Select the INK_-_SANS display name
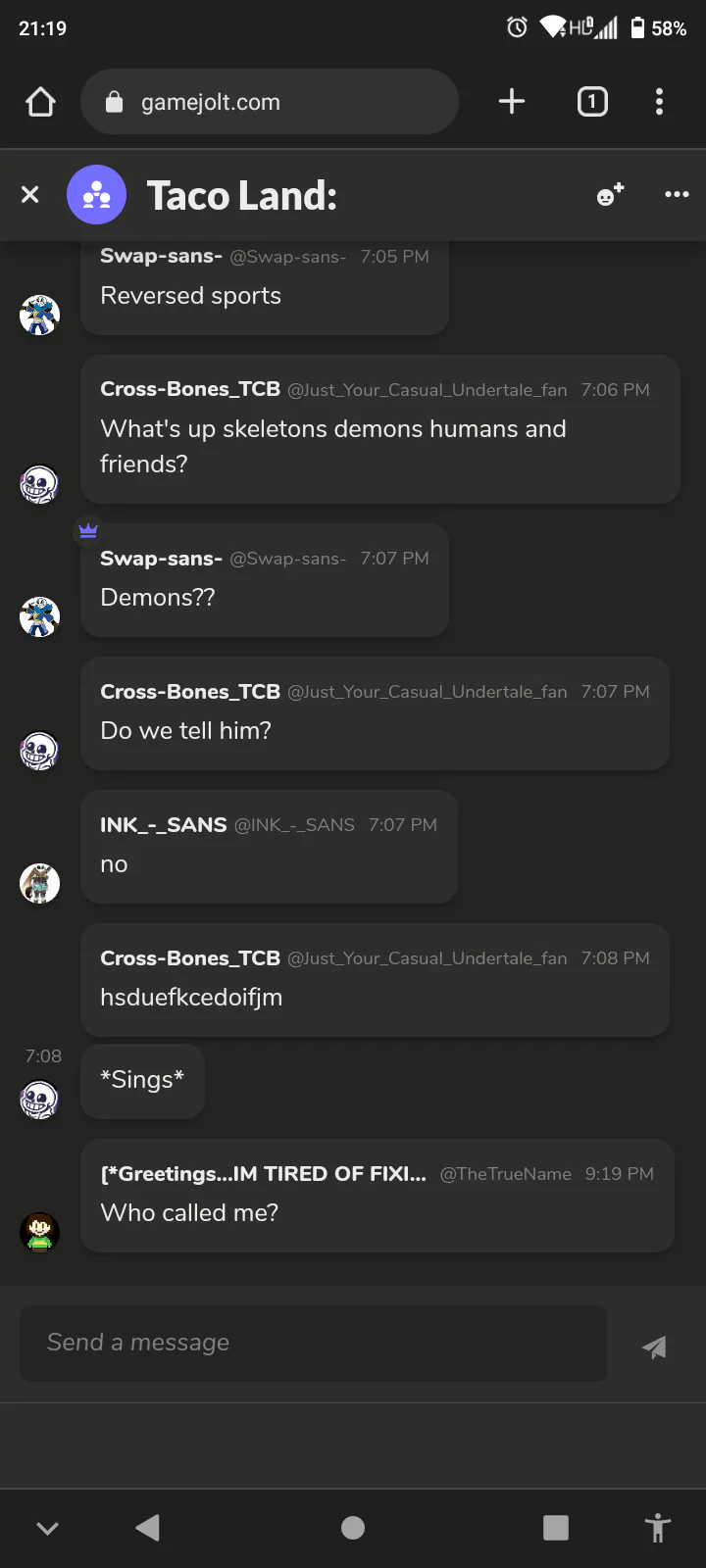This screenshot has width=706, height=1568. [163, 825]
